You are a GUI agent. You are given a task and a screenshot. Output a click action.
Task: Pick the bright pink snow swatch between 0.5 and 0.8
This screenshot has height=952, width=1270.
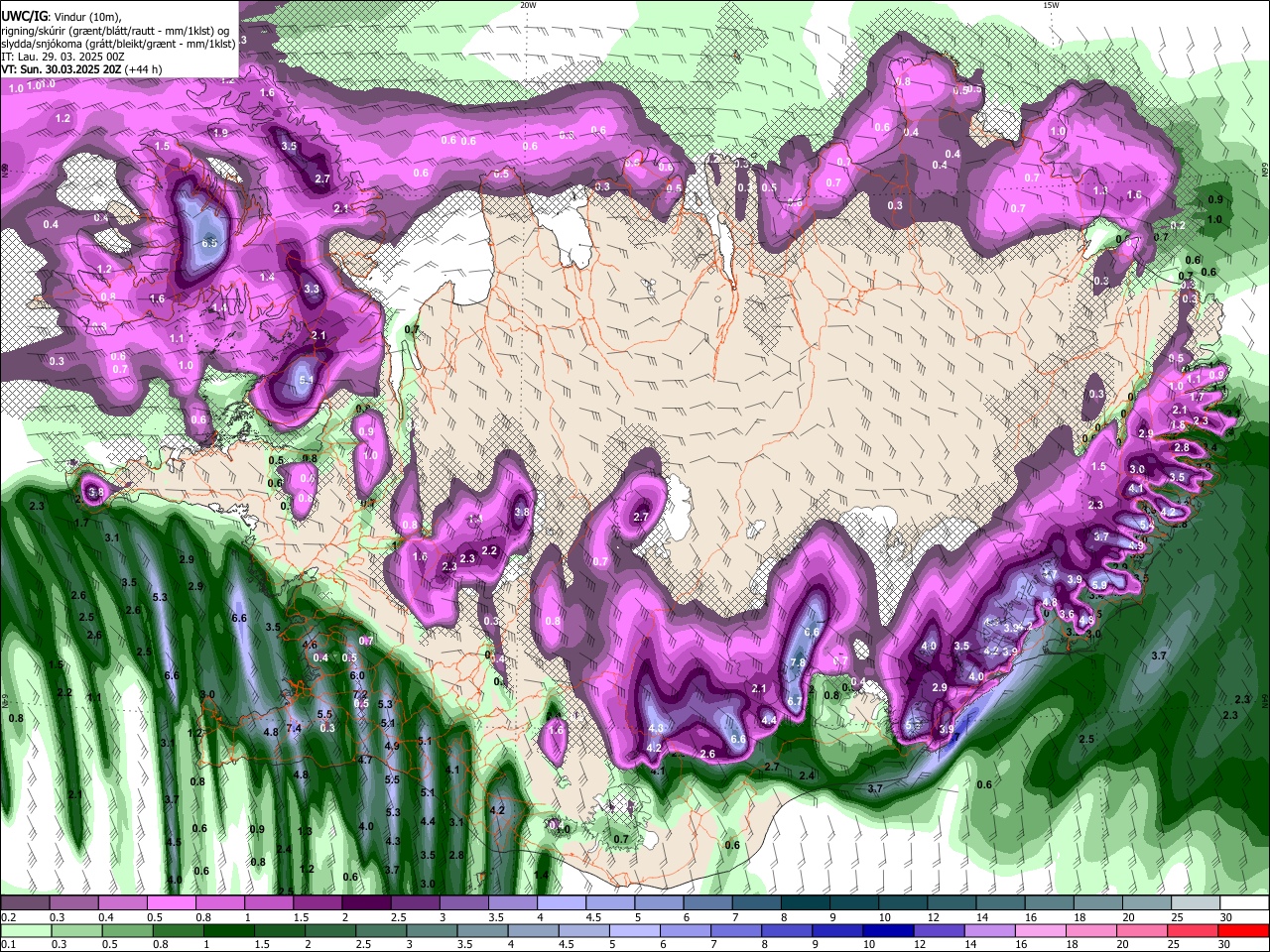pyautogui.click(x=172, y=903)
